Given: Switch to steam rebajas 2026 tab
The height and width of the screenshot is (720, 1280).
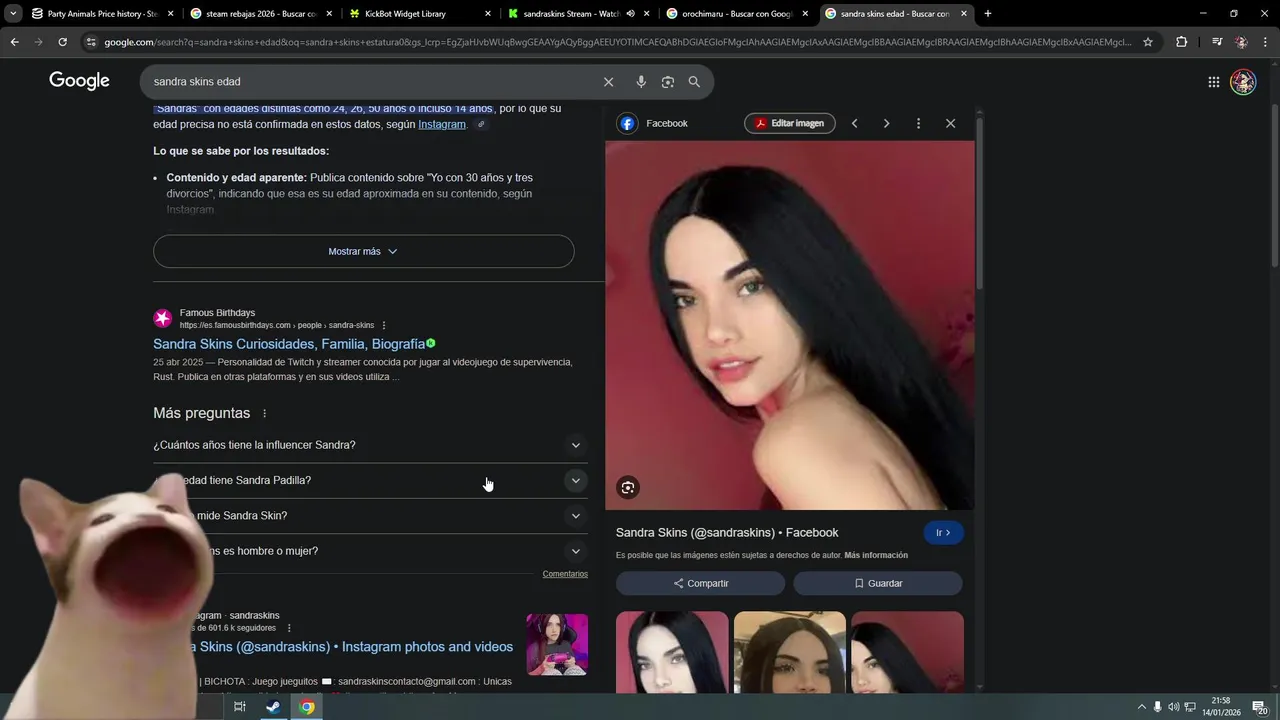Looking at the screenshot, I should coord(260,14).
